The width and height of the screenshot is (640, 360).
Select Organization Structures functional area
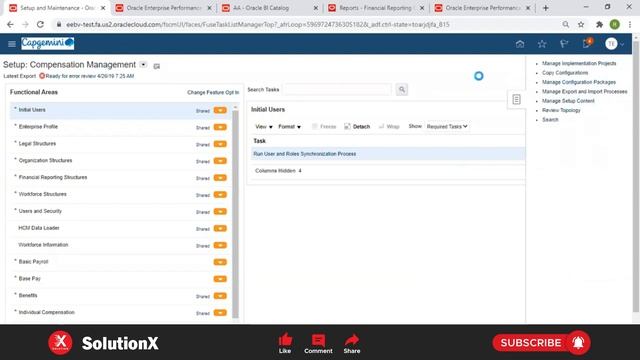click(x=120, y=160)
